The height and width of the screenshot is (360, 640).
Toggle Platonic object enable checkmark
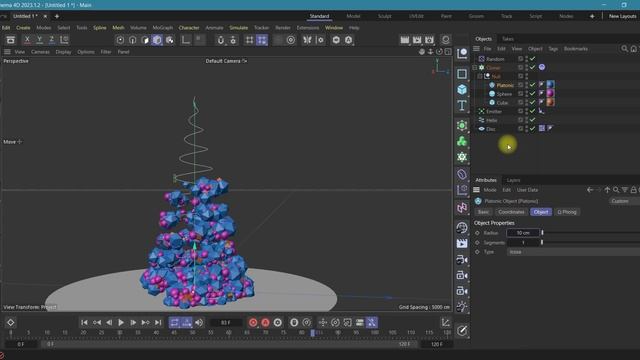532,85
